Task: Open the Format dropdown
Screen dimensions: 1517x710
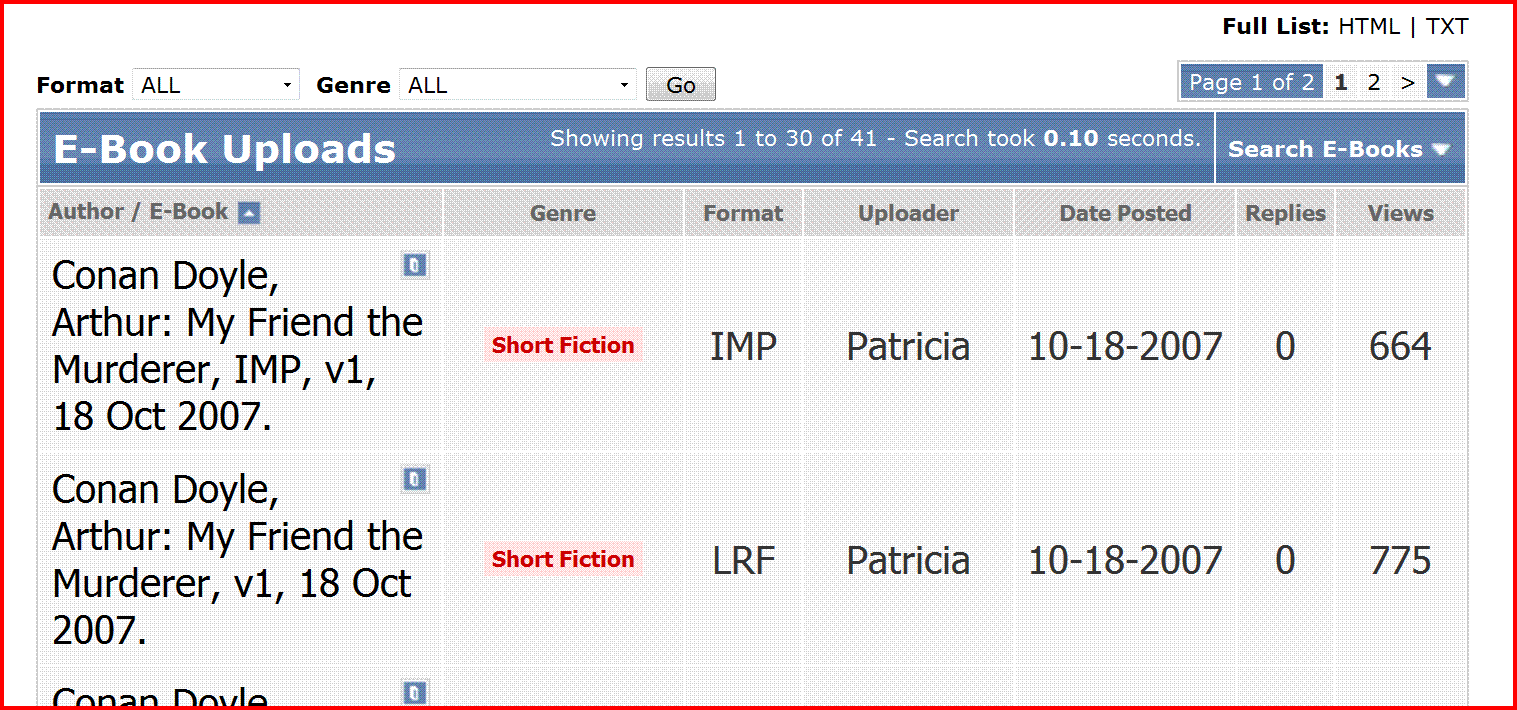Action: click(216, 86)
